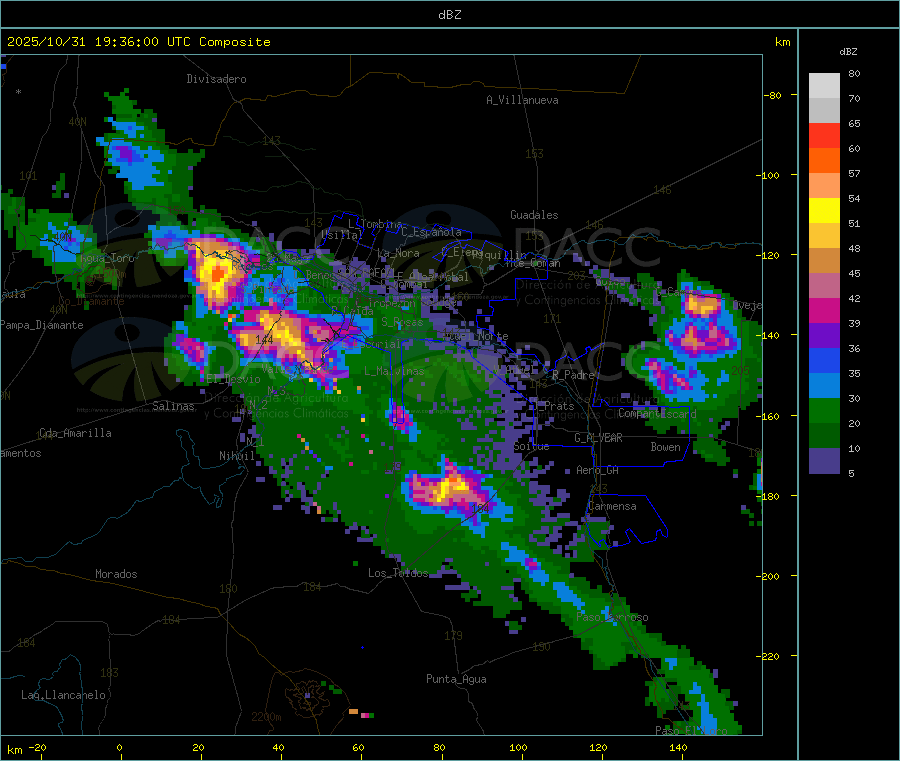Image resolution: width=900 pixels, height=761 pixels.
Task: Click the 2025/10/31 19:36:00 UTC Composite timestamp
Action: [138, 42]
